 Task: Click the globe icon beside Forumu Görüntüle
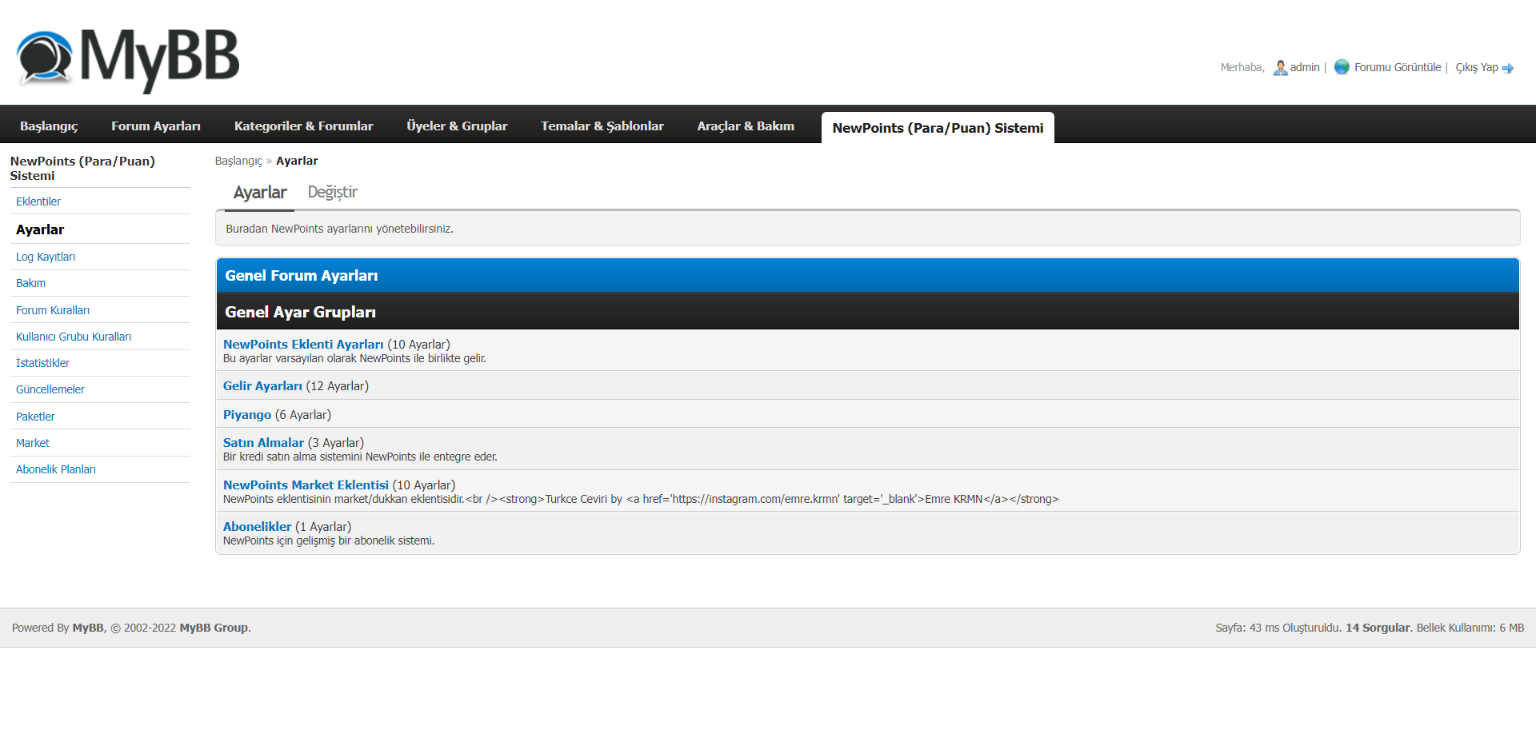pyautogui.click(x=1342, y=67)
